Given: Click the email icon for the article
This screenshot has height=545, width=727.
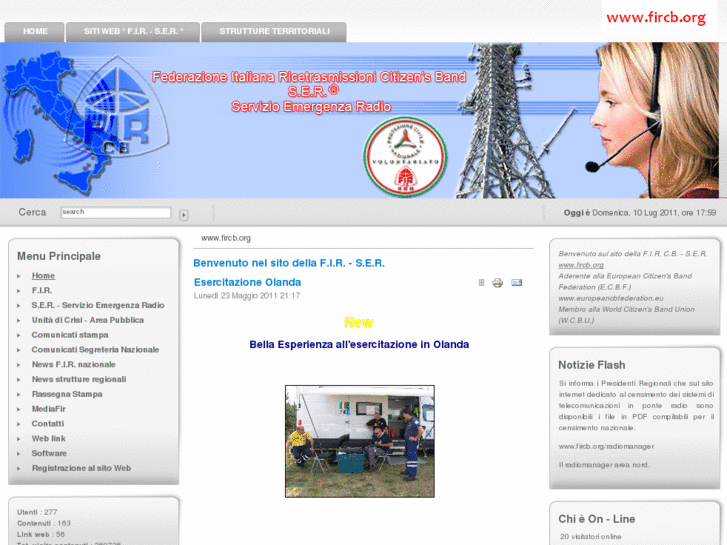Looking at the screenshot, I should (517, 282).
